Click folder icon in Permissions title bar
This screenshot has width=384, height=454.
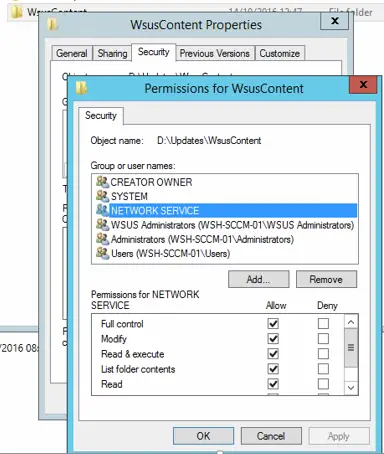click(81, 88)
